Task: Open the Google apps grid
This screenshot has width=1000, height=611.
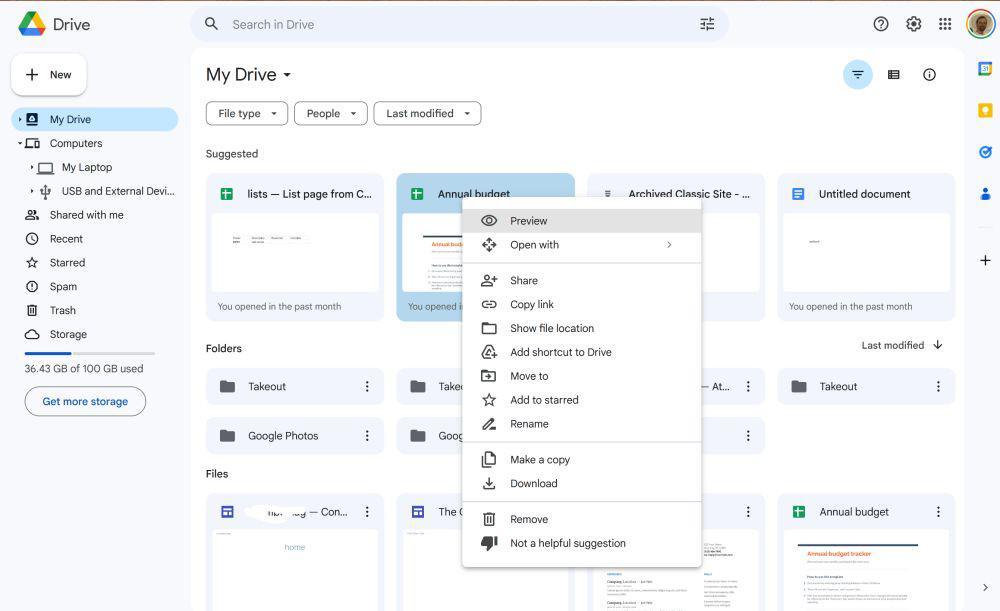Action: click(x=945, y=24)
